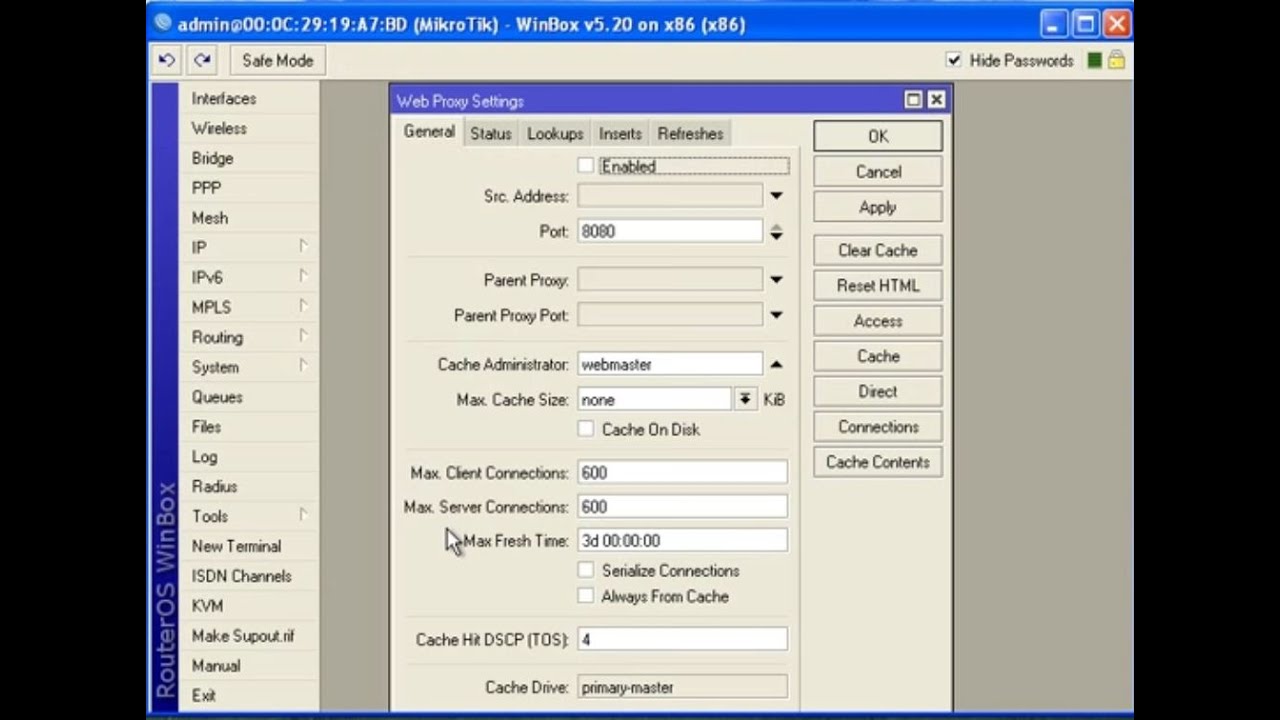This screenshot has width=1280, height=720.
Task: Click the Max Fresh Time field
Action: (x=682, y=540)
